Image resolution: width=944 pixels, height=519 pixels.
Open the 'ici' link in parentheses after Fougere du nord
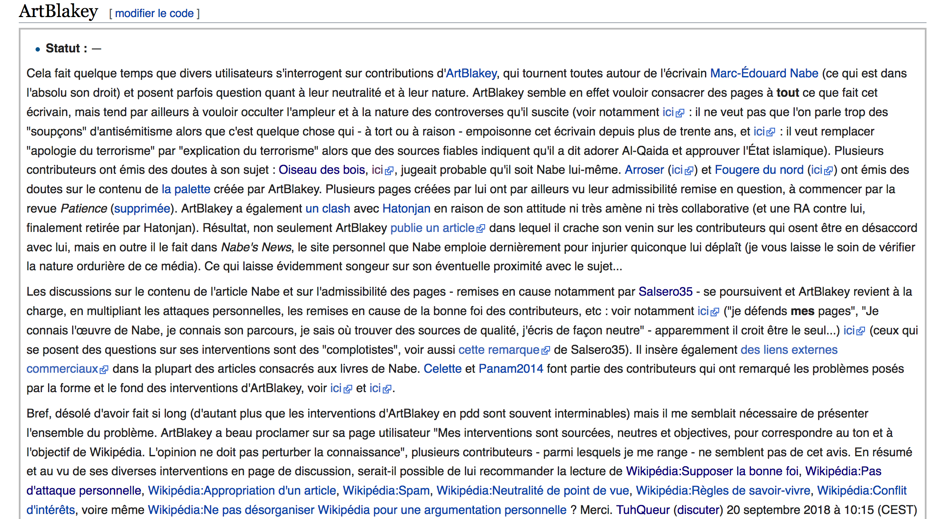[822, 170]
